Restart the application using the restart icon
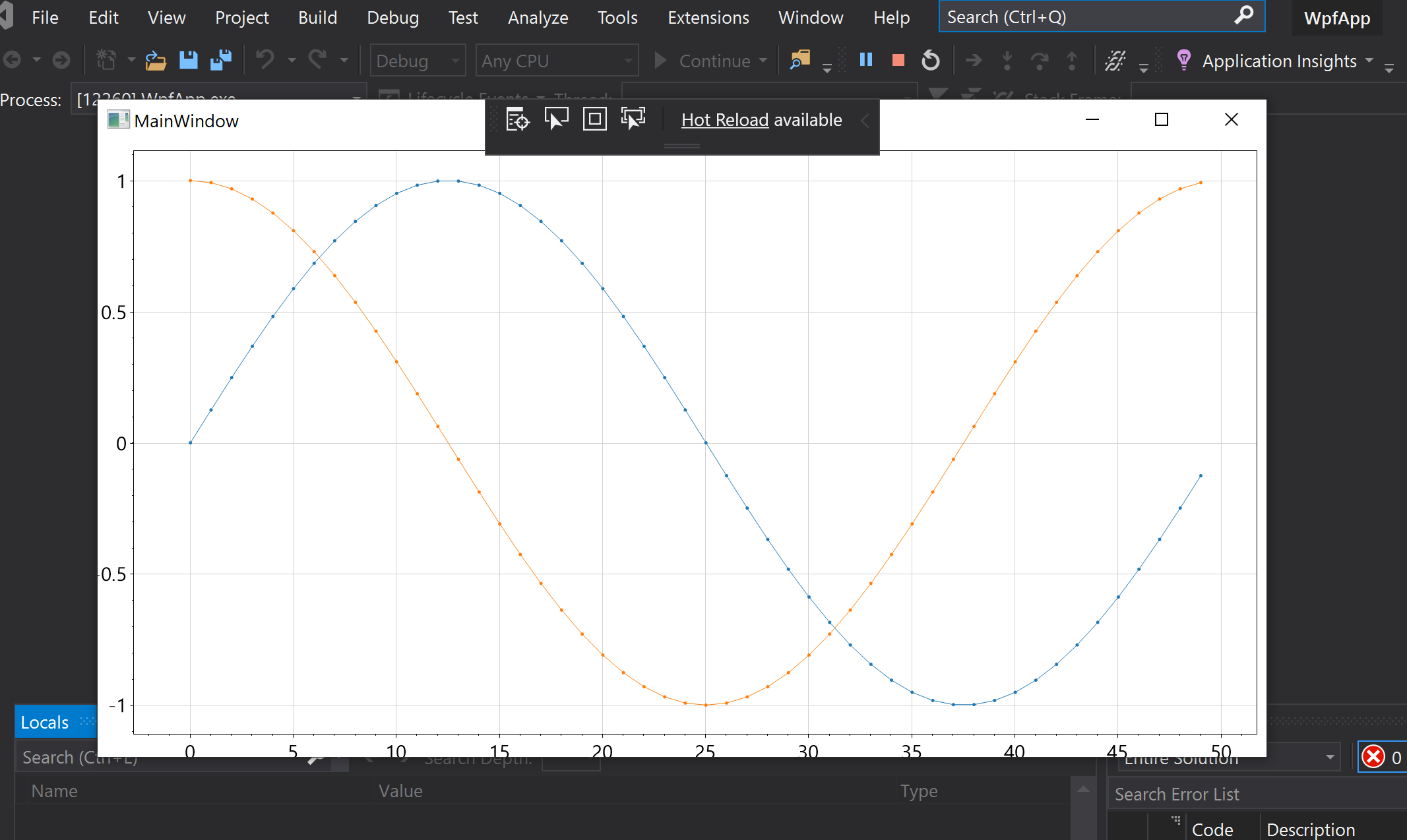1407x840 pixels. point(931,60)
